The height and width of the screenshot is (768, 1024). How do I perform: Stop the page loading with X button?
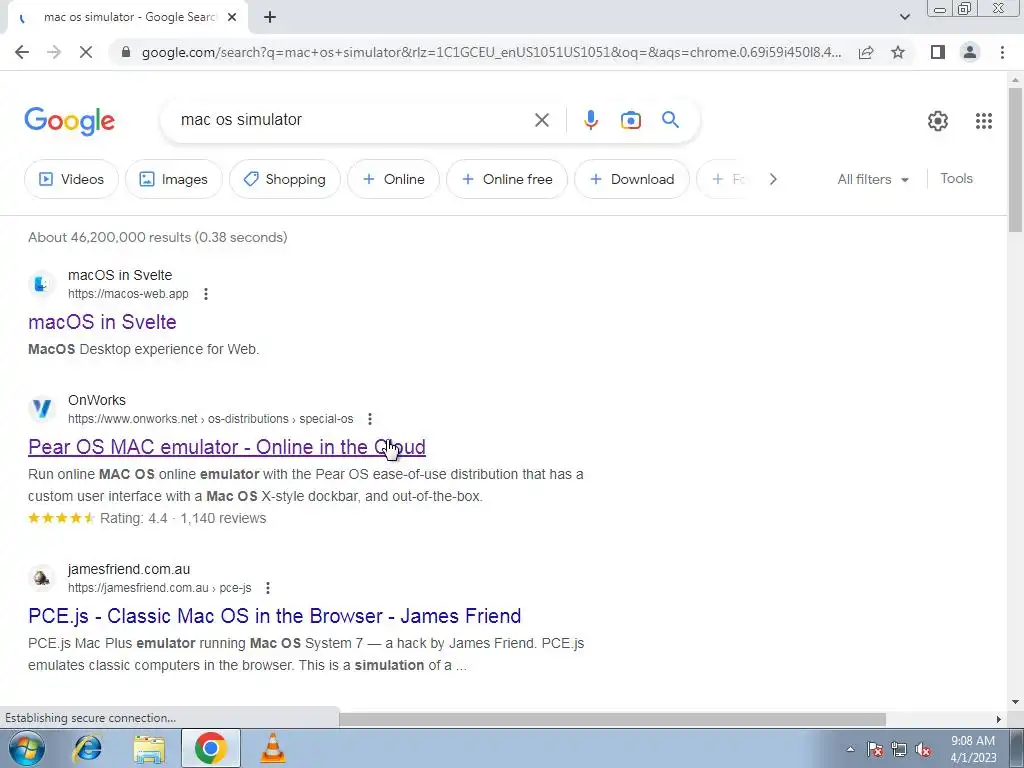point(86,52)
